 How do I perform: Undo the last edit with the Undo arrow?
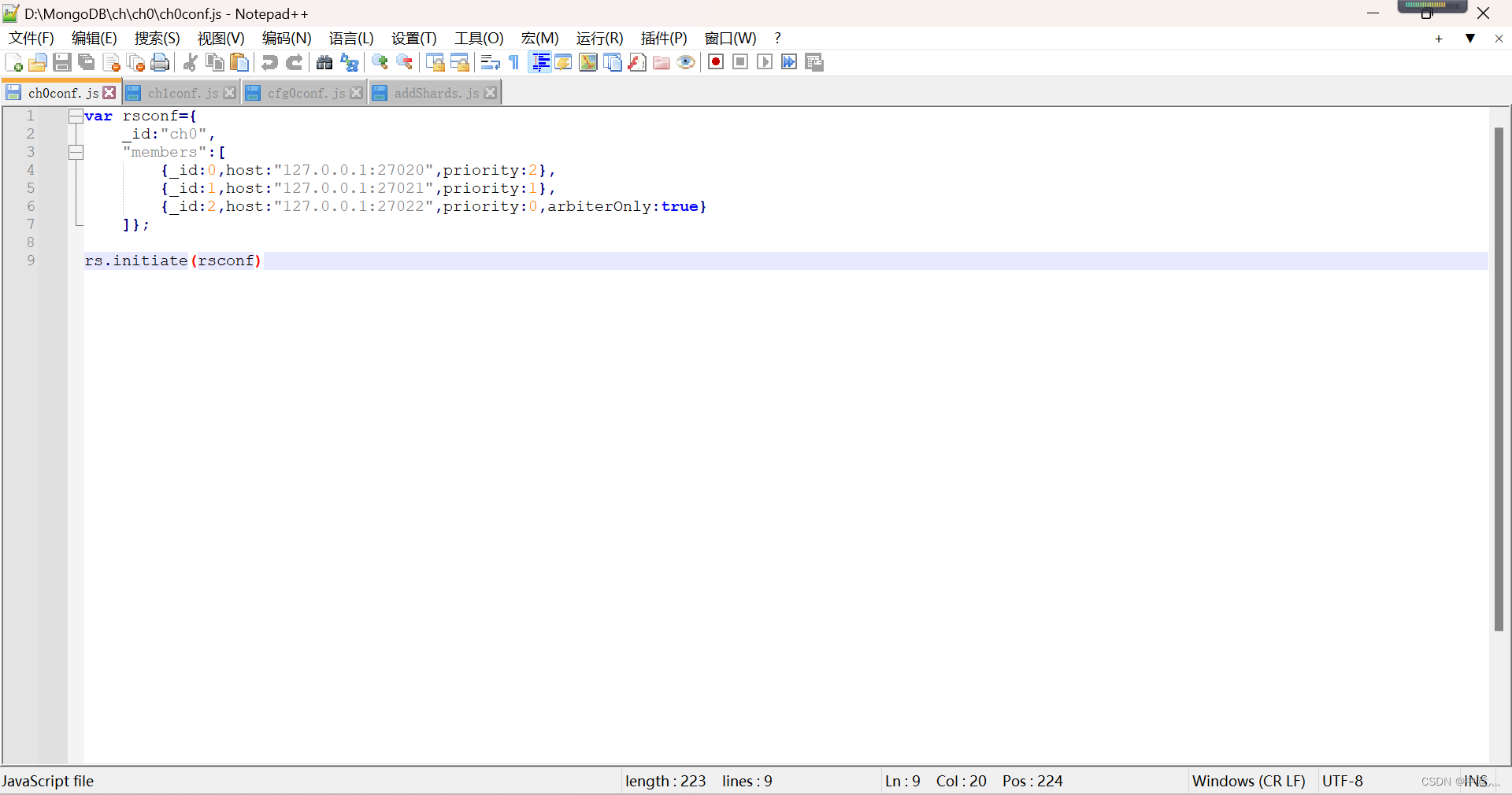pos(269,62)
